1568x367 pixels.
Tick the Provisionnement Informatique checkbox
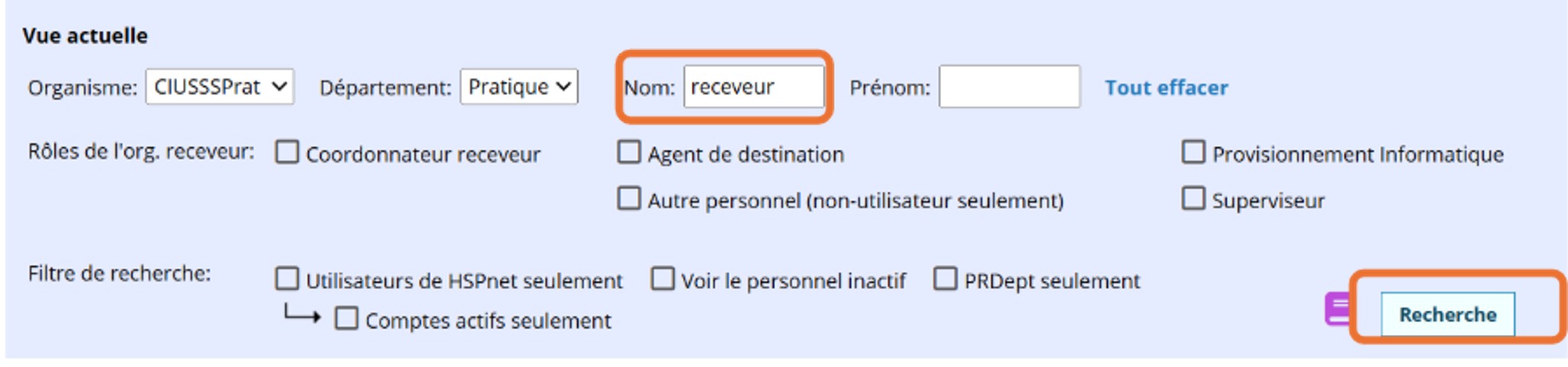coord(1194,153)
